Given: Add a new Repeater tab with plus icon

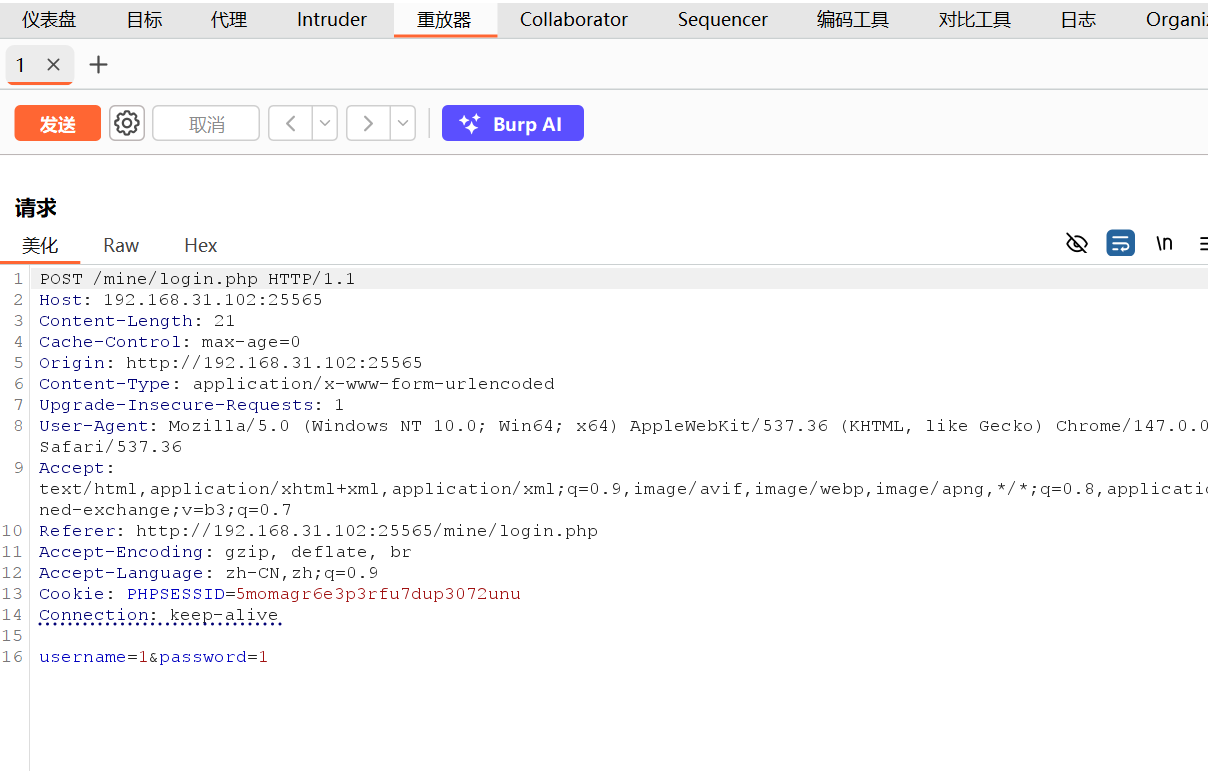Looking at the screenshot, I should [98, 65].
